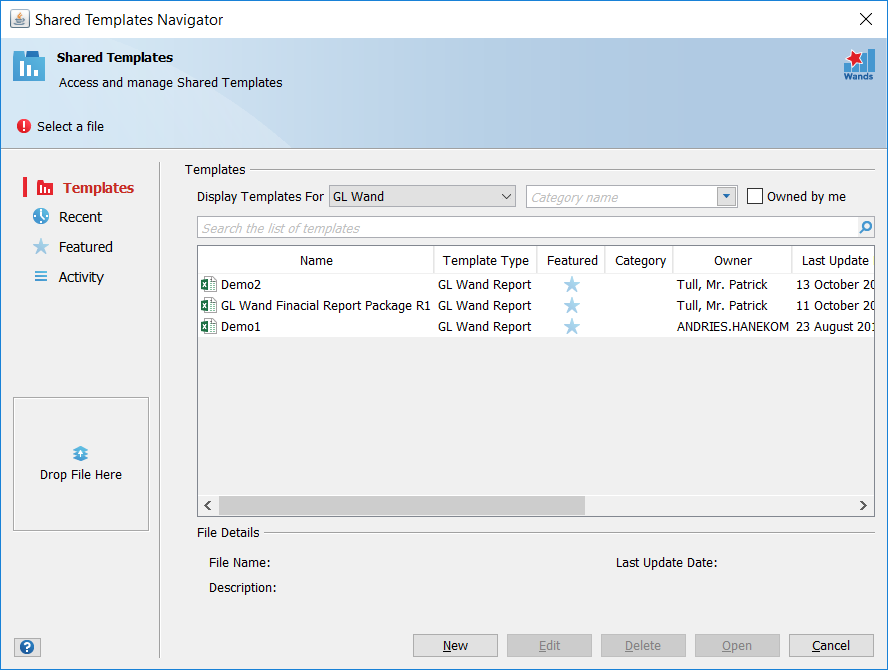Viewport: 888px width, 670px height.
Task: Select the GL Wand Finacial Report Package R1 row
Action: (536, 305)
